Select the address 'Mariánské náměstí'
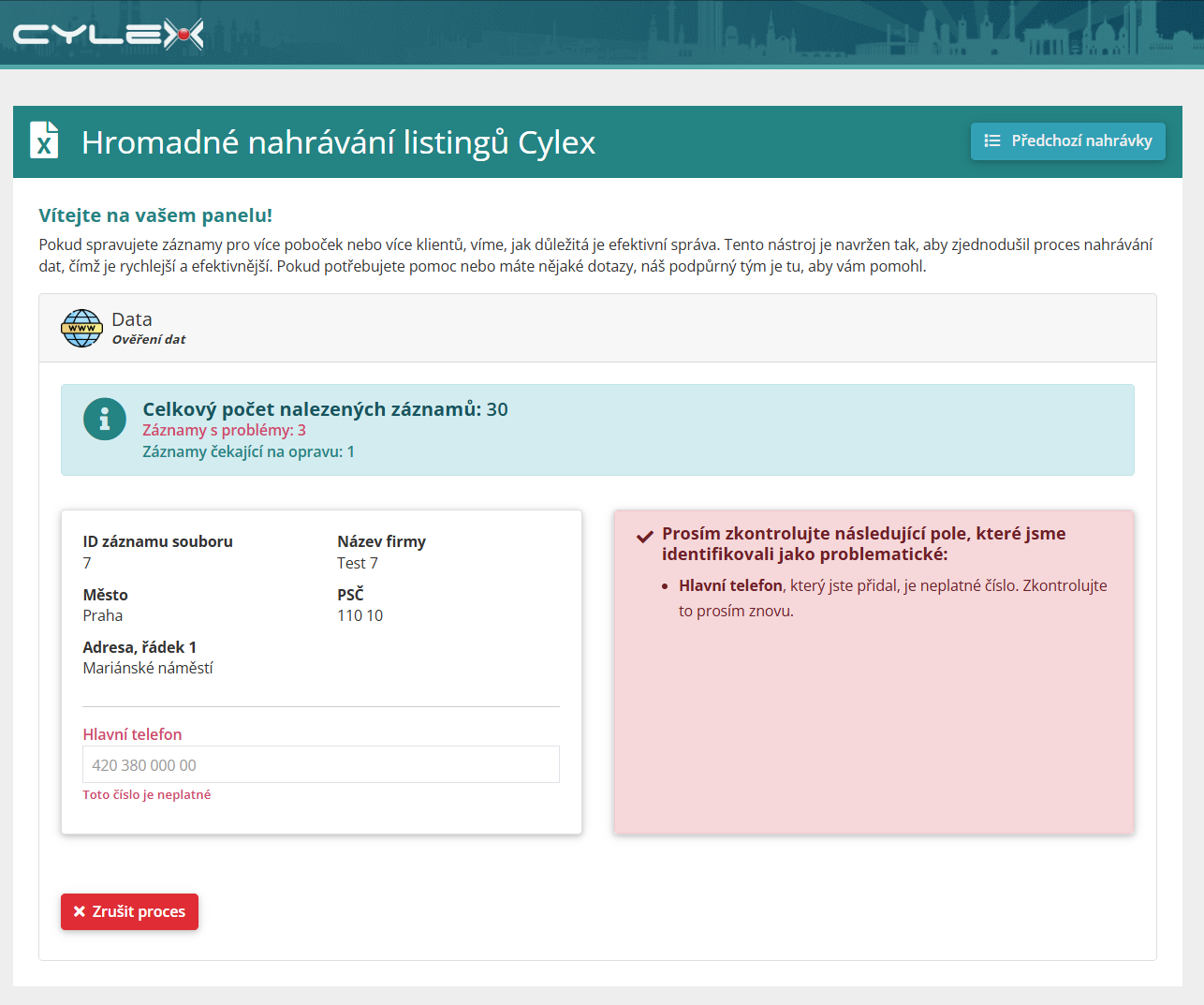The width and height of the screenshot is (1204, 1005). tap(148, 668)
